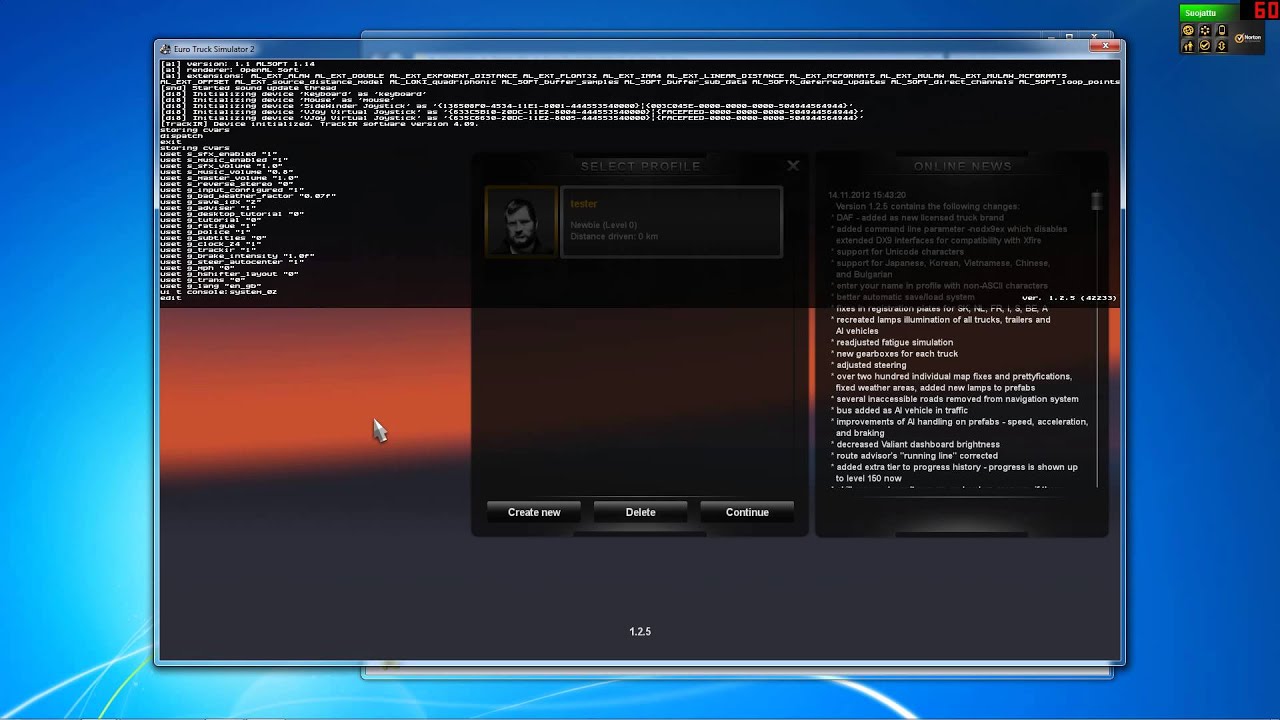This screenshot has width=1280, height=720.
Task: Click the Create new button
Action: pyautogui.click(x=534, y=512)
